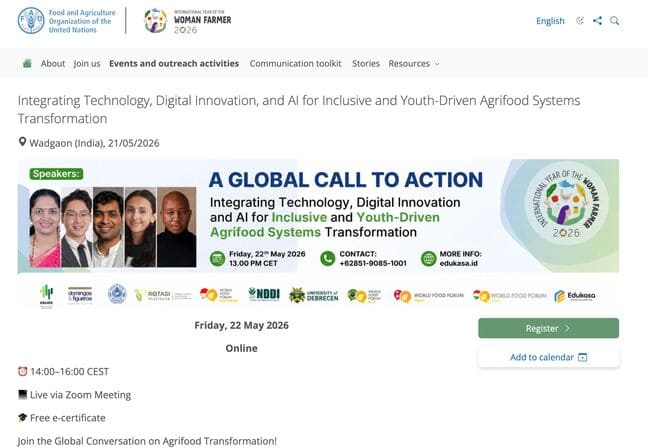Screen dimensions: 648x448
Task: Click the green phone contact icon in banner
Action: tap(327, 259)
